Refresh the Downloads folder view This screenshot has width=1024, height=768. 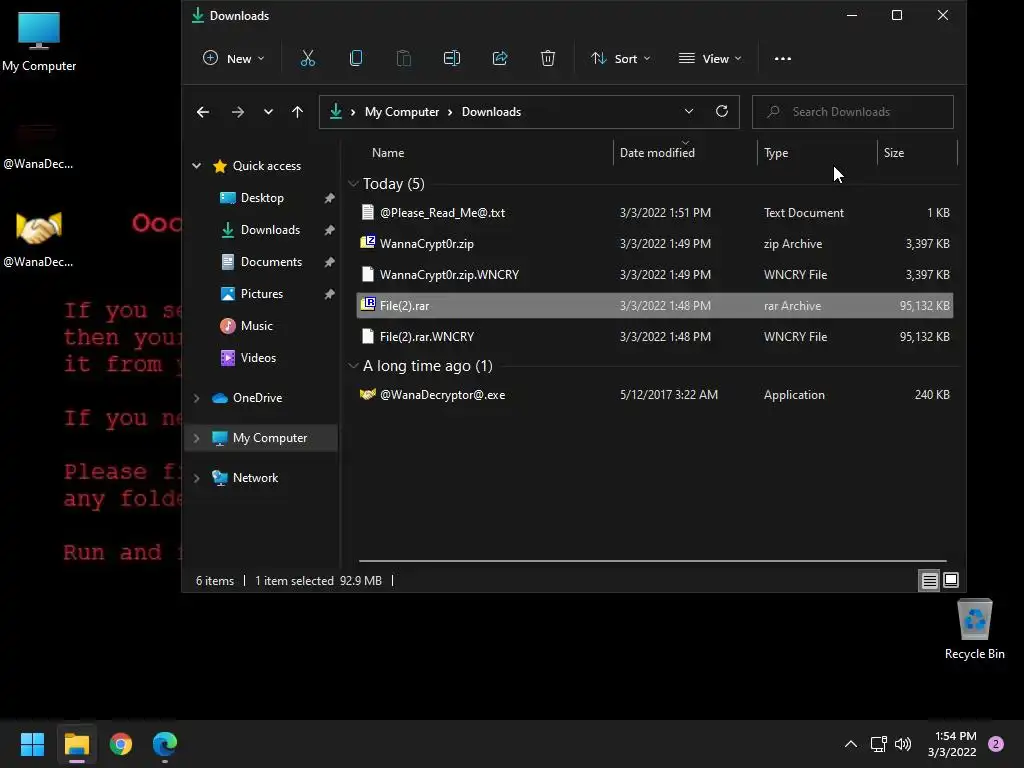click(722, 111)
